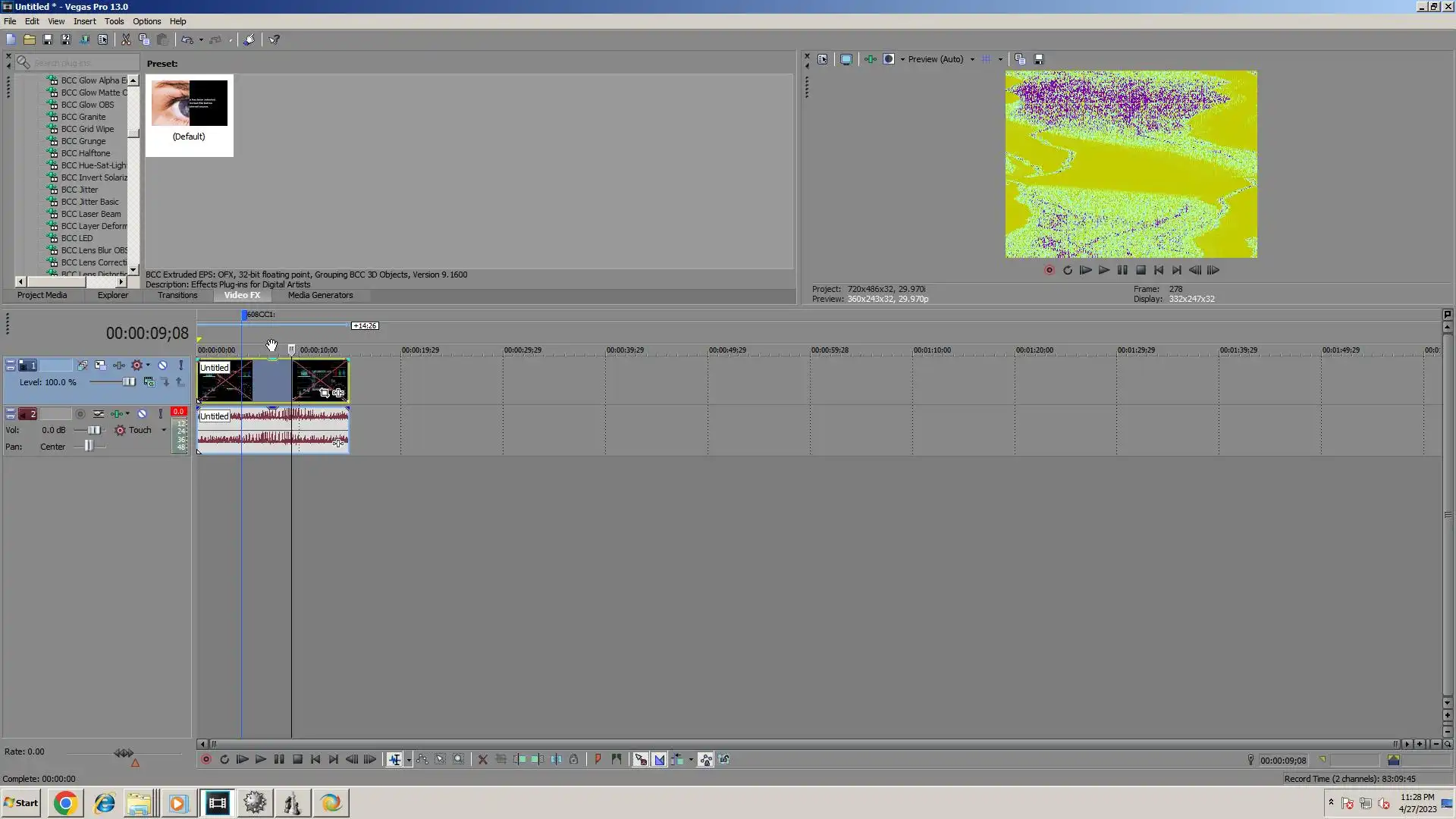Click the Vol slider on audio track 2
1456x819 pixels.
[93, 430]
